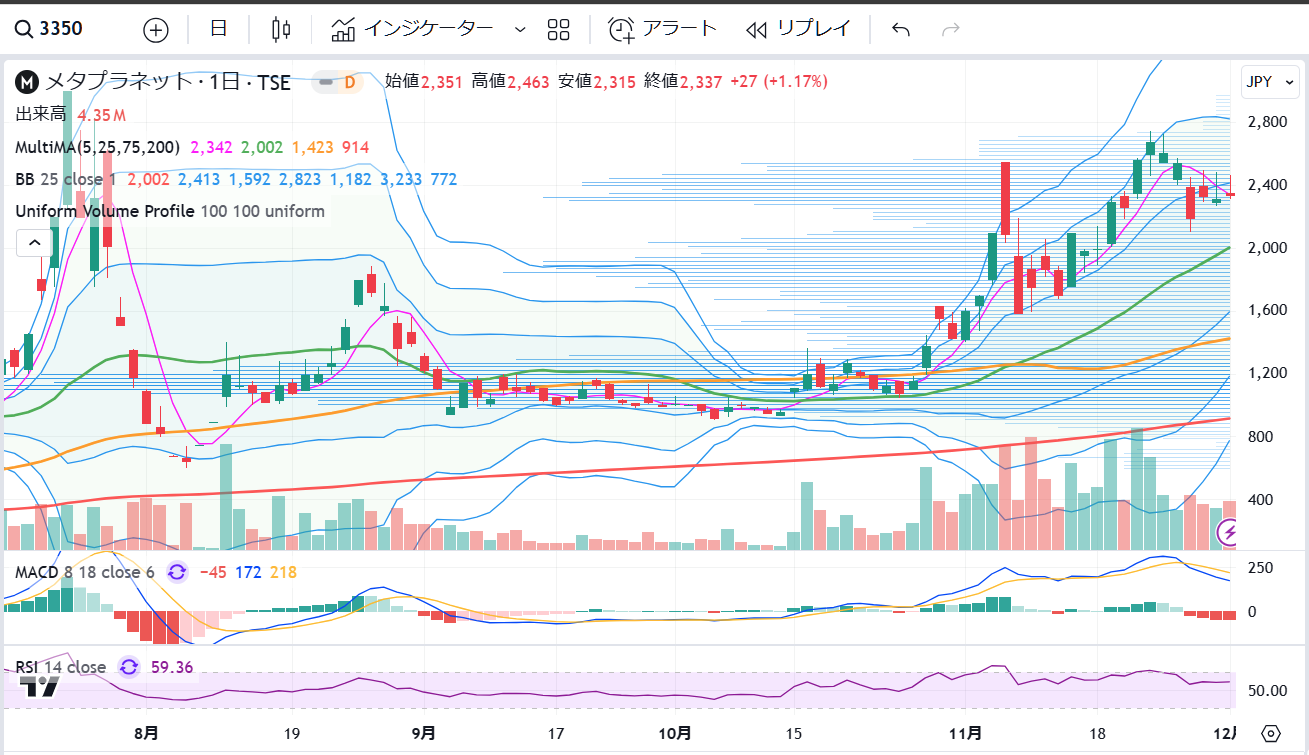Screen dimensions: 1309x755
Task: Open the インジケーター indicators menu
Action: pyautogui.click(x=413, y=29)
